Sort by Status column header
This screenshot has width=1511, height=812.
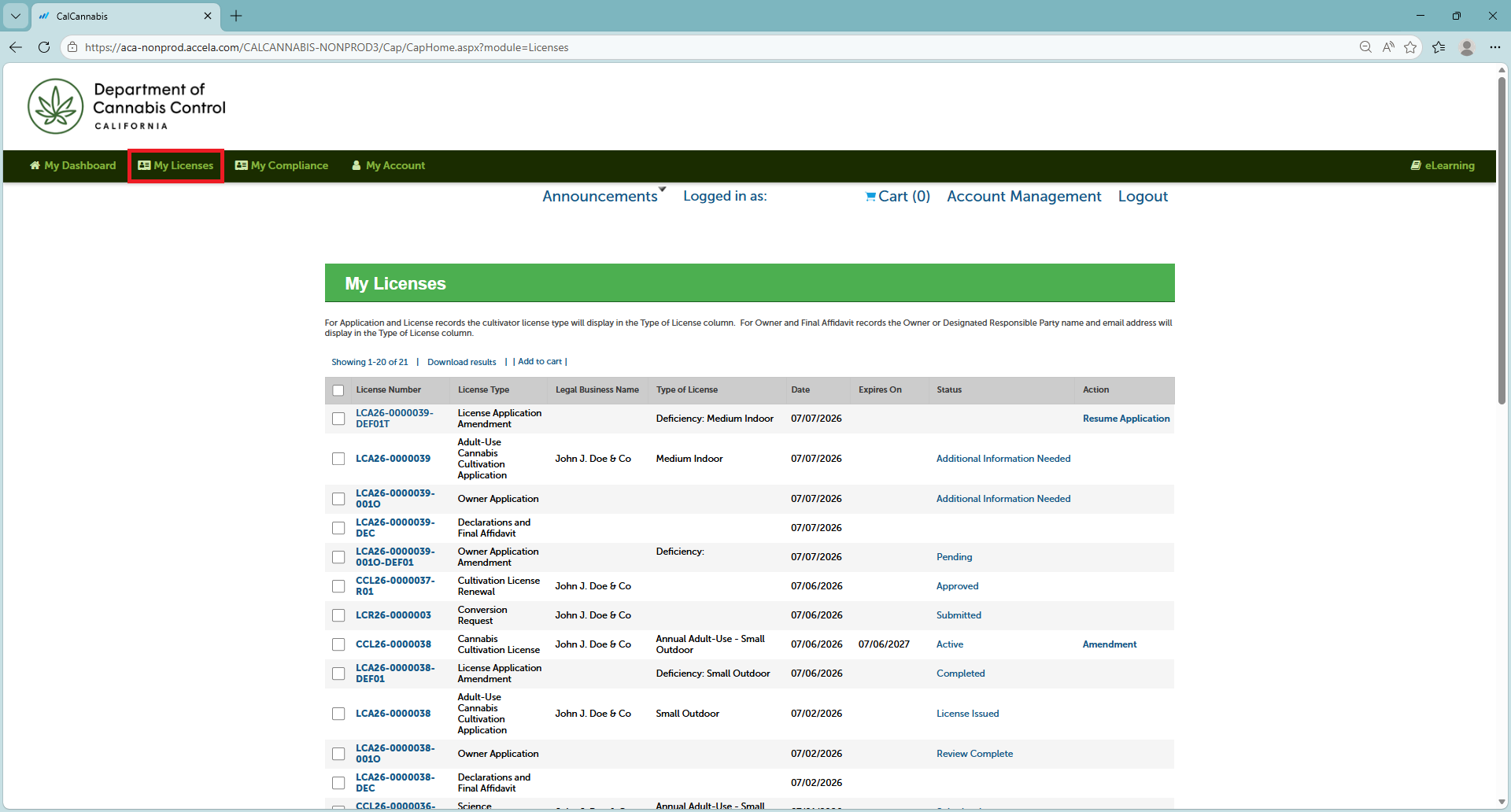point(949,390)
